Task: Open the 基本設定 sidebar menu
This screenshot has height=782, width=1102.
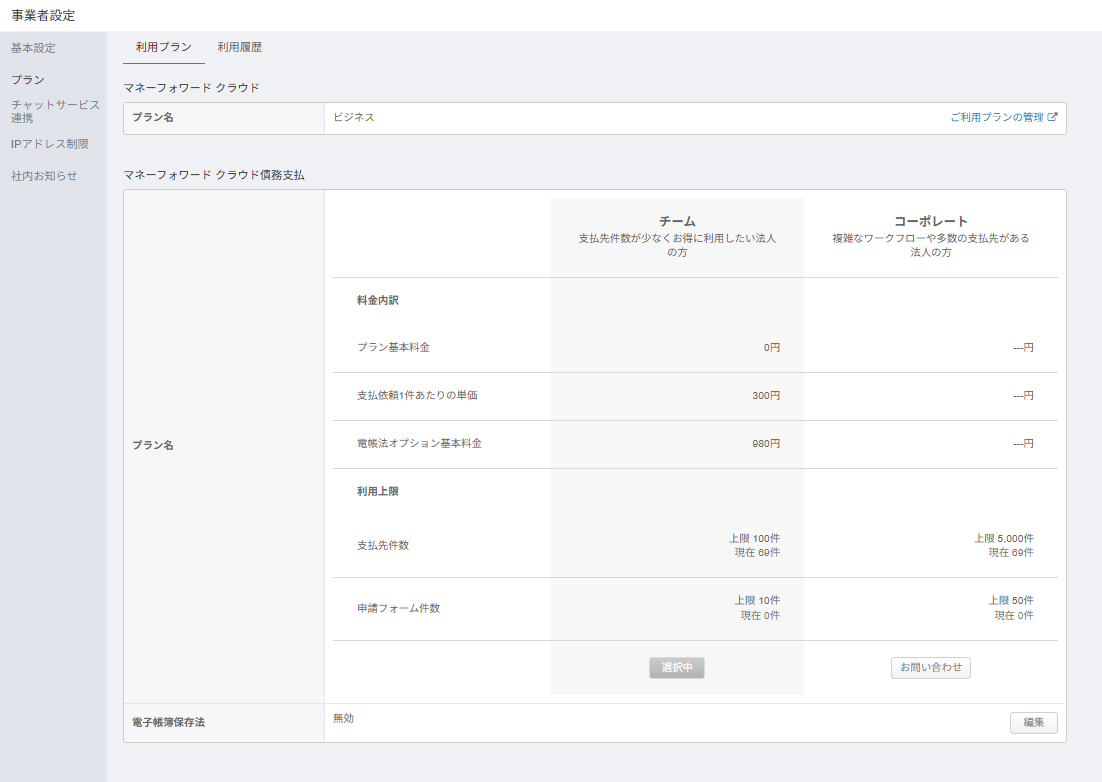Action: [x=33, y=48]
